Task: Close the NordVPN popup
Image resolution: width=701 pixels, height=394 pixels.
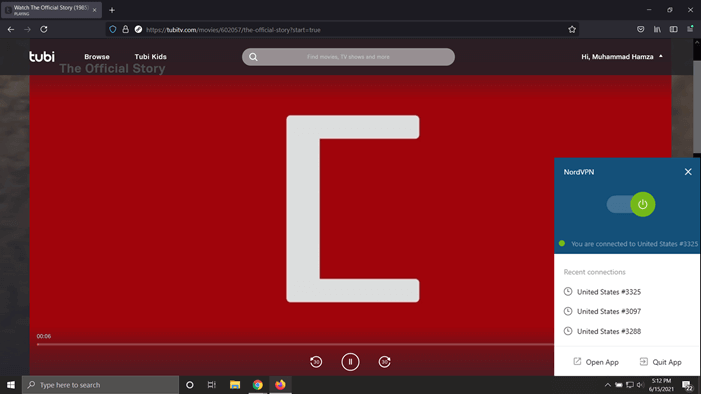Action: pos(688,172)
